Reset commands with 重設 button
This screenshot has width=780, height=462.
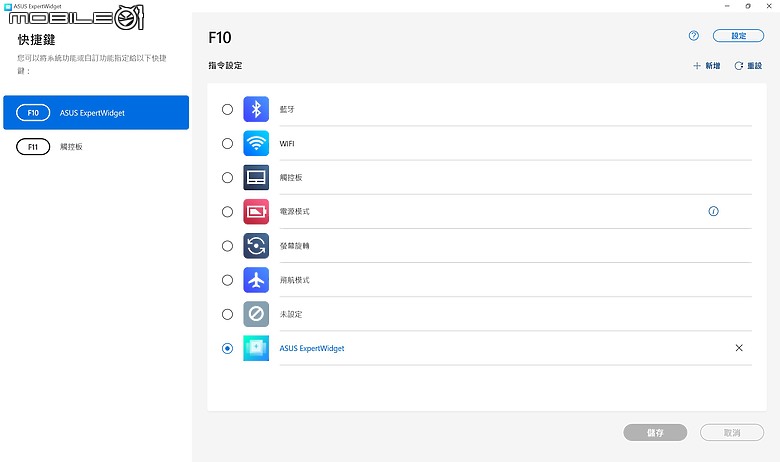748,66
